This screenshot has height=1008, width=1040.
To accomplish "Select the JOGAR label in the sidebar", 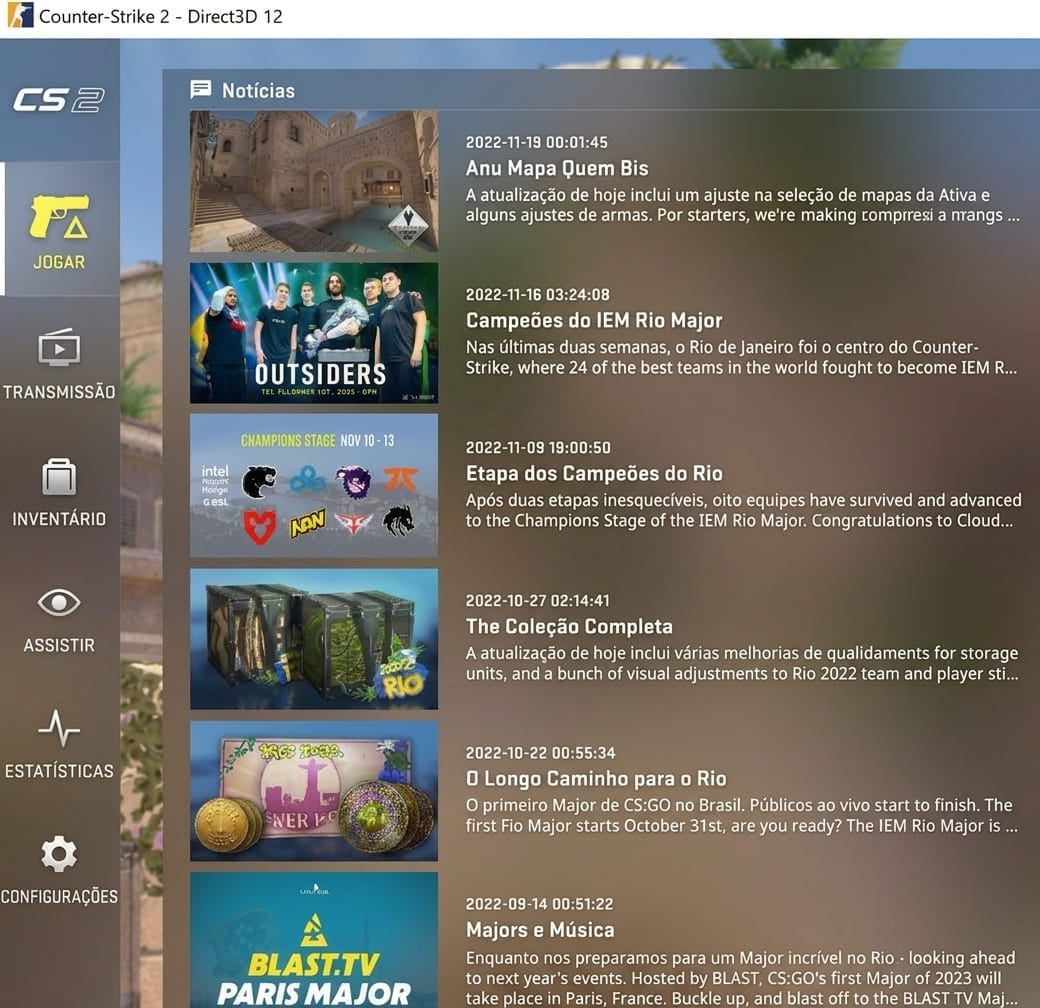I will click(x=59, y=263).
